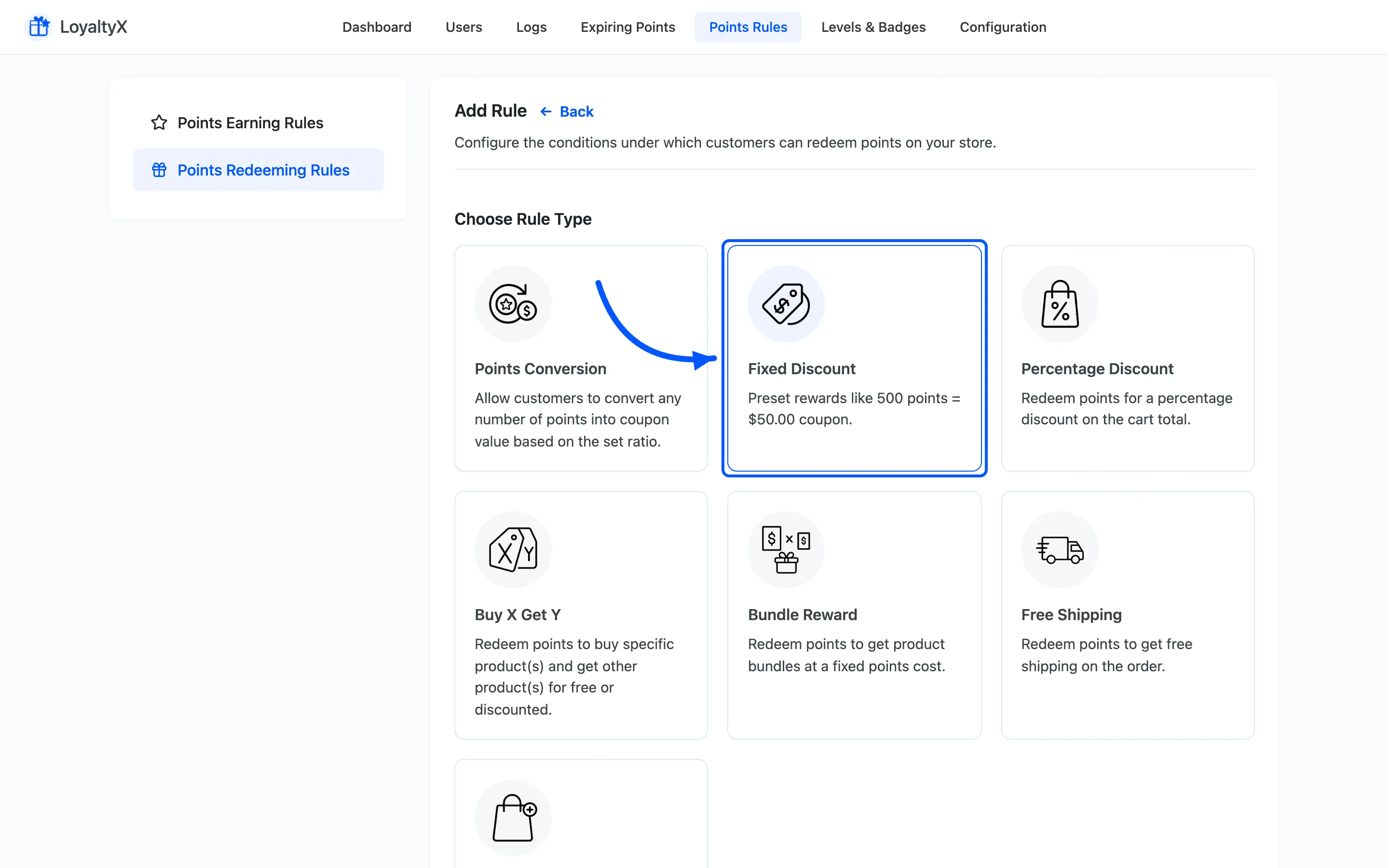Click the star icon beside Points Earning Rules
This screenshot has height=868, width=1389.
159,123
